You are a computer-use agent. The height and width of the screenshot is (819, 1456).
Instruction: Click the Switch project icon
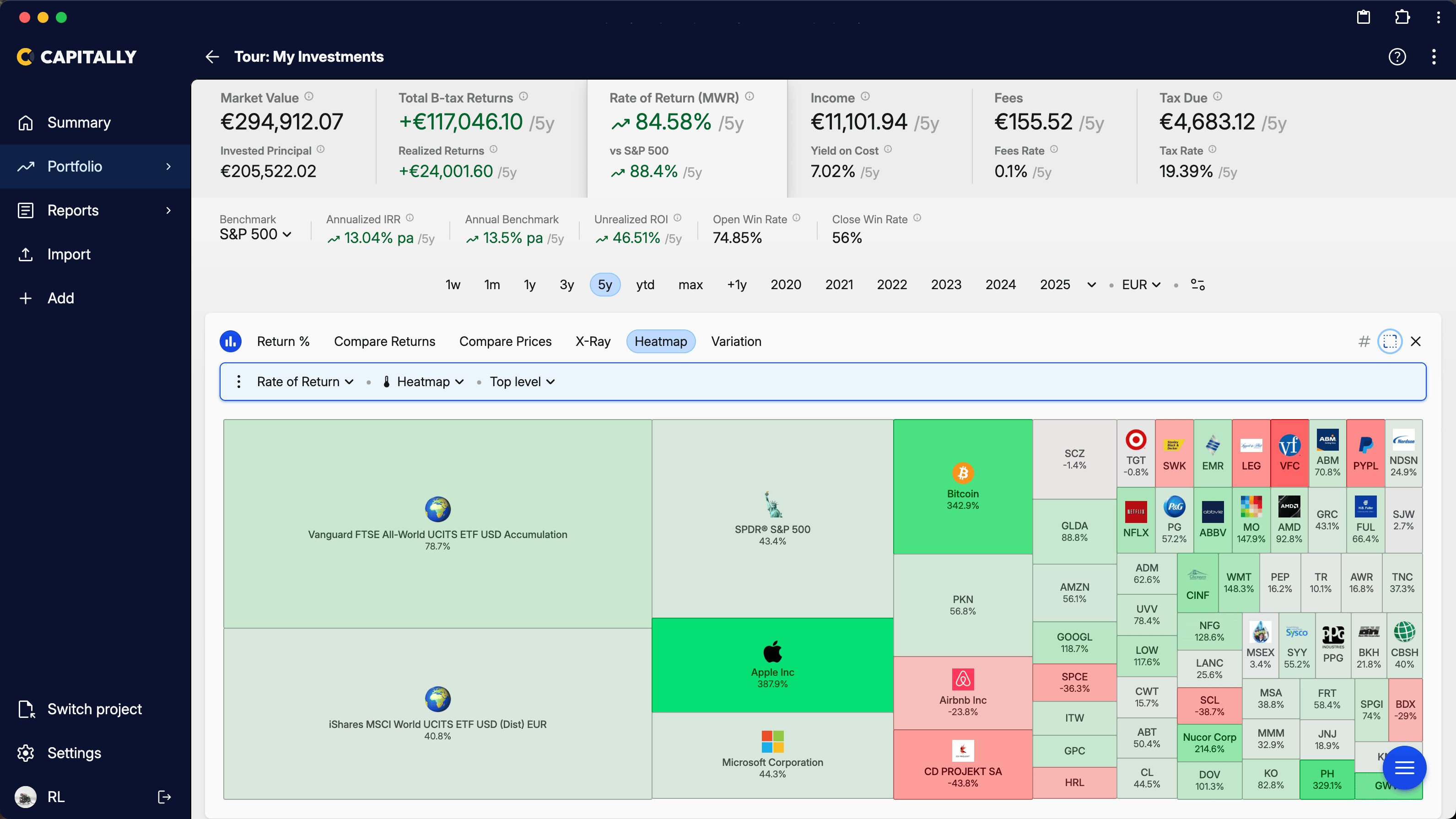pyautogui.click(x=27, y=709)
